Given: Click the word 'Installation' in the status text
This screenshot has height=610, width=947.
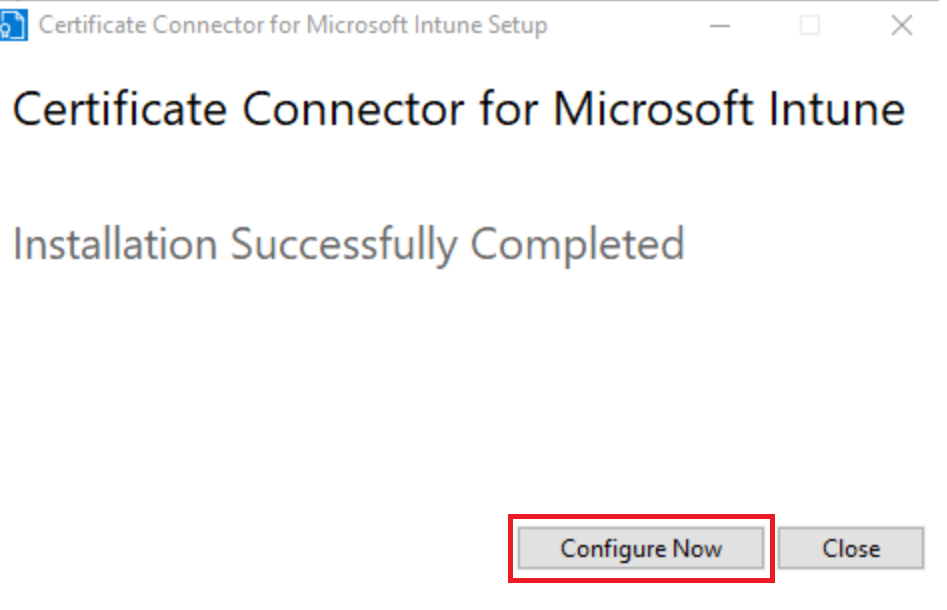Looking at the screenshot, I should [x=115, y=244].
